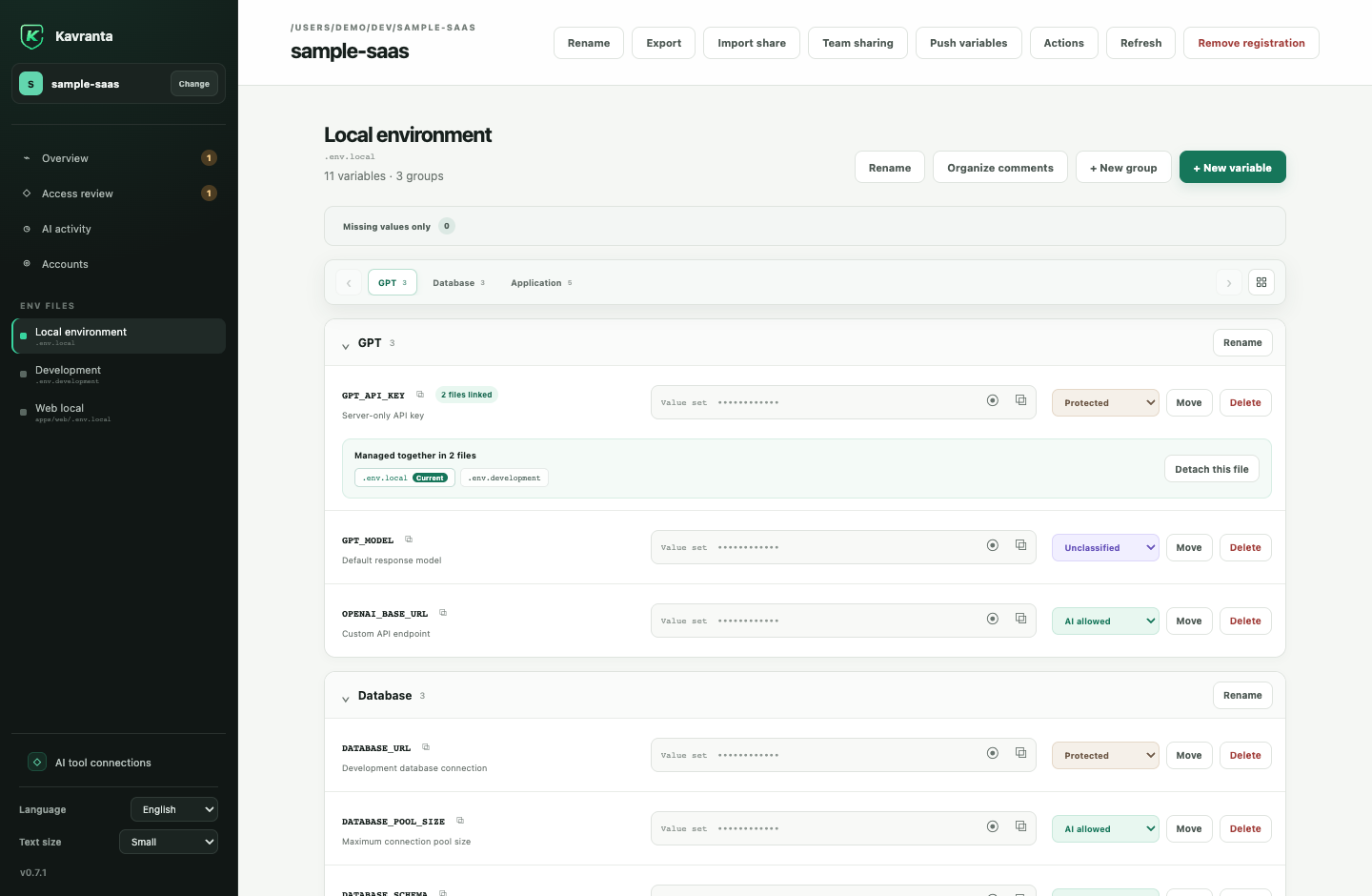Copy the OPENAI_BASE_URL variable name

(443, 613)
